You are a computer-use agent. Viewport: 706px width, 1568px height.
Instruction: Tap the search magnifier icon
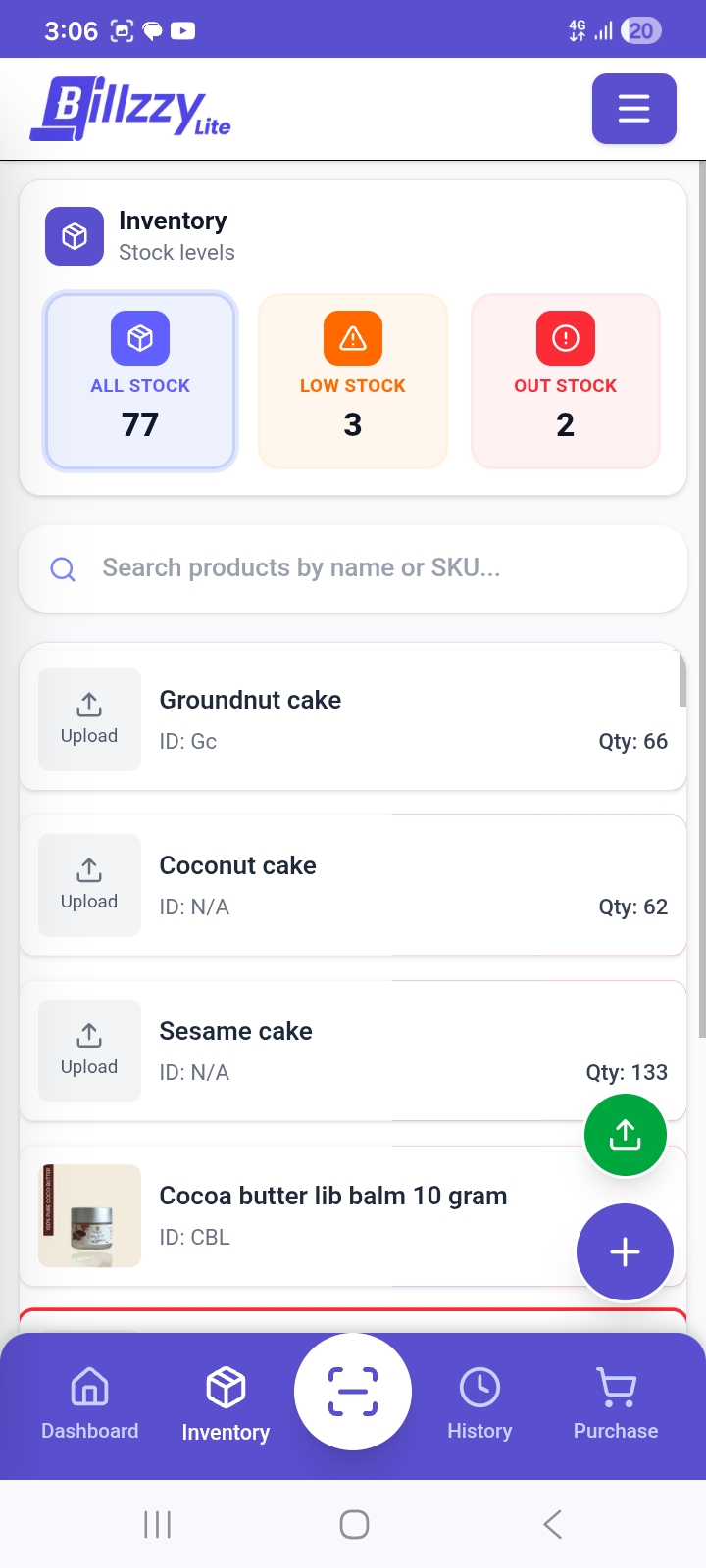pyautogui.click(x=63, y=569)
